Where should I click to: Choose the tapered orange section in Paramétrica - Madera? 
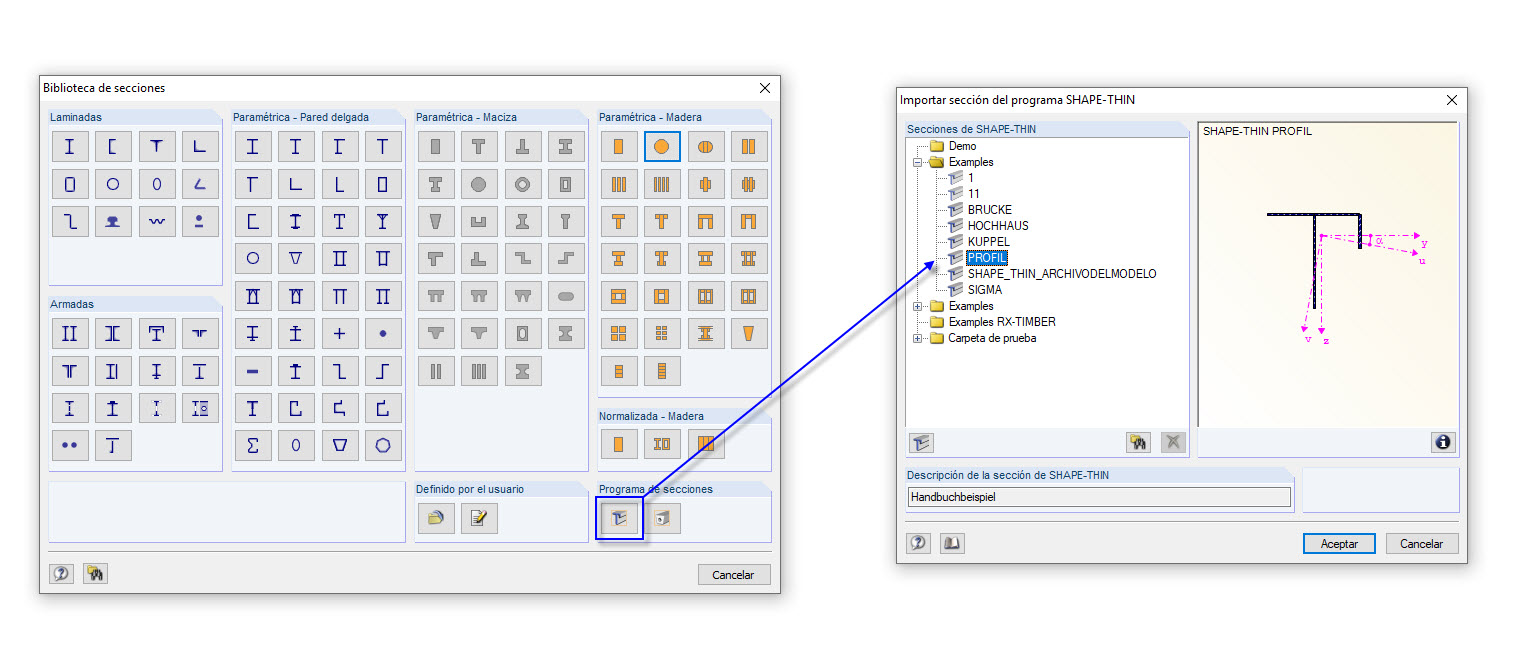pyautogui.click(x=749, y=334)
